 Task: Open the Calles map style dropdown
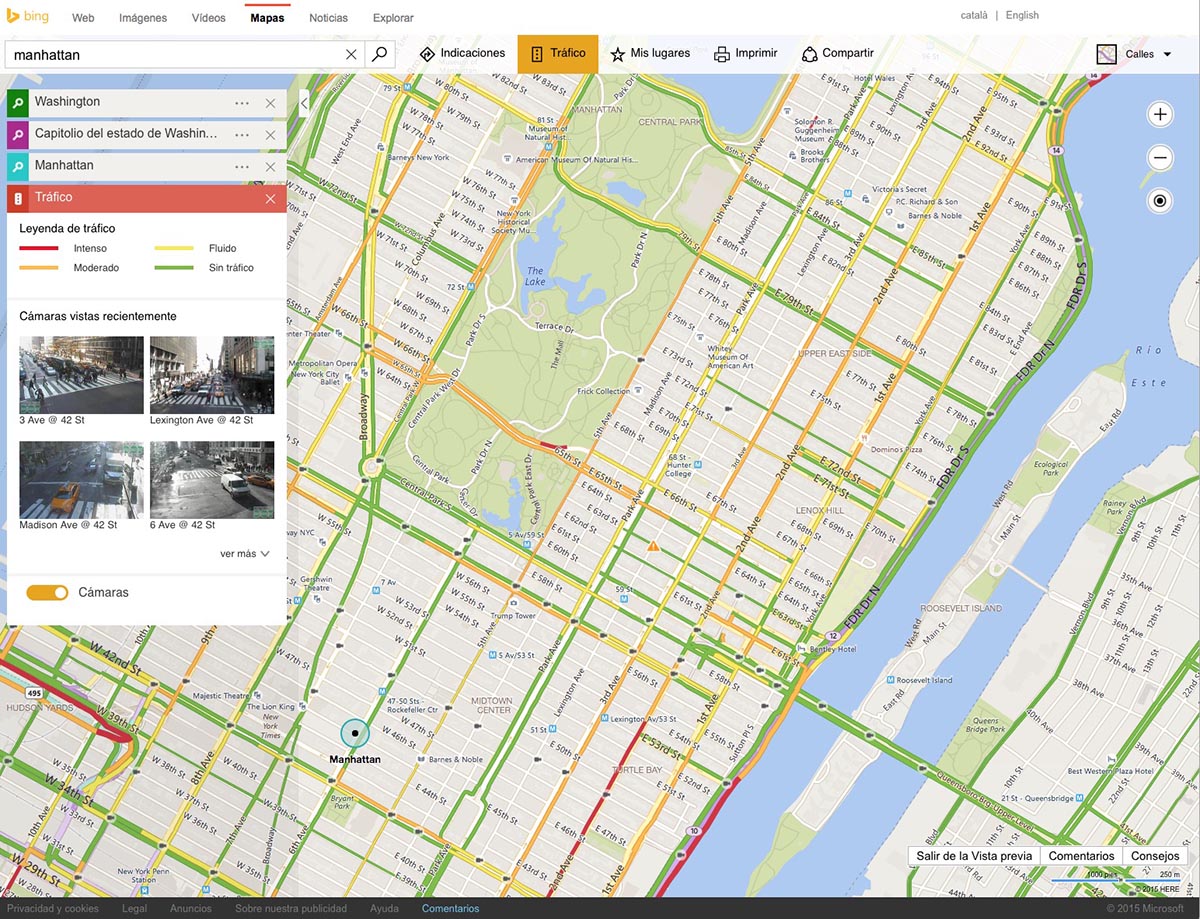pyautogui.click(x=1135, y=54)
